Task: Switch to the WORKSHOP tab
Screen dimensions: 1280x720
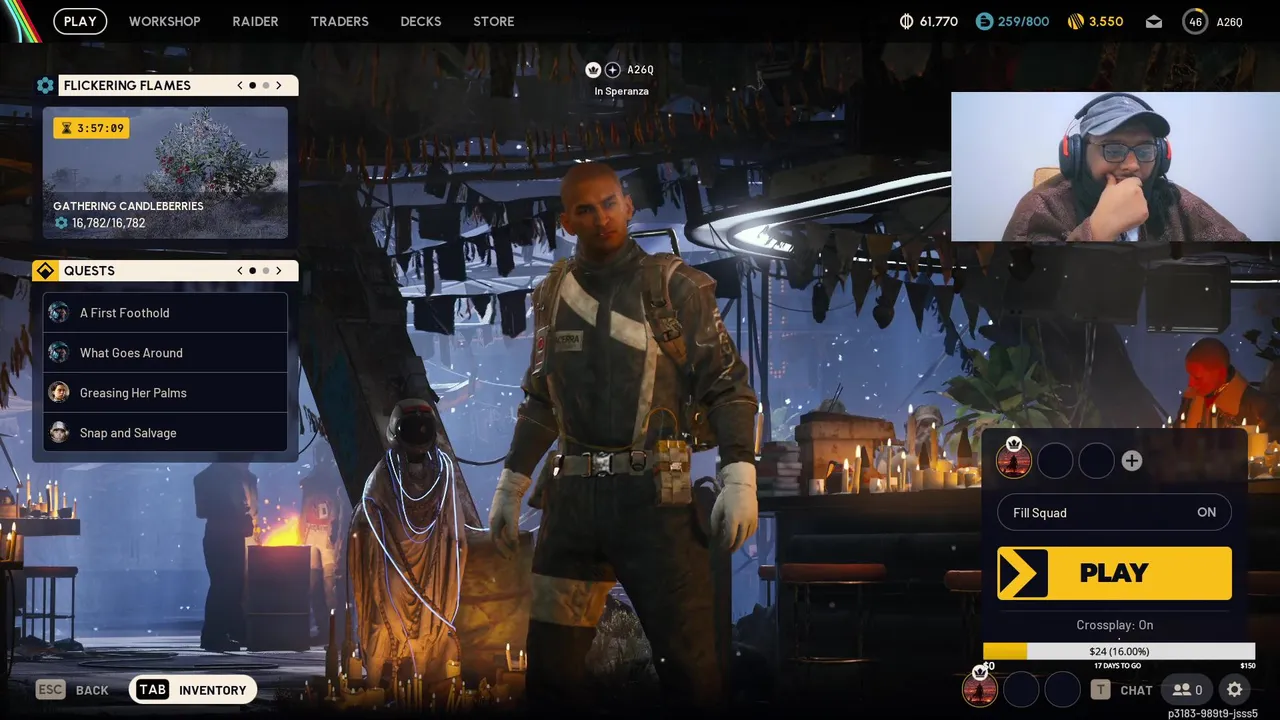Action: (164, 21)
